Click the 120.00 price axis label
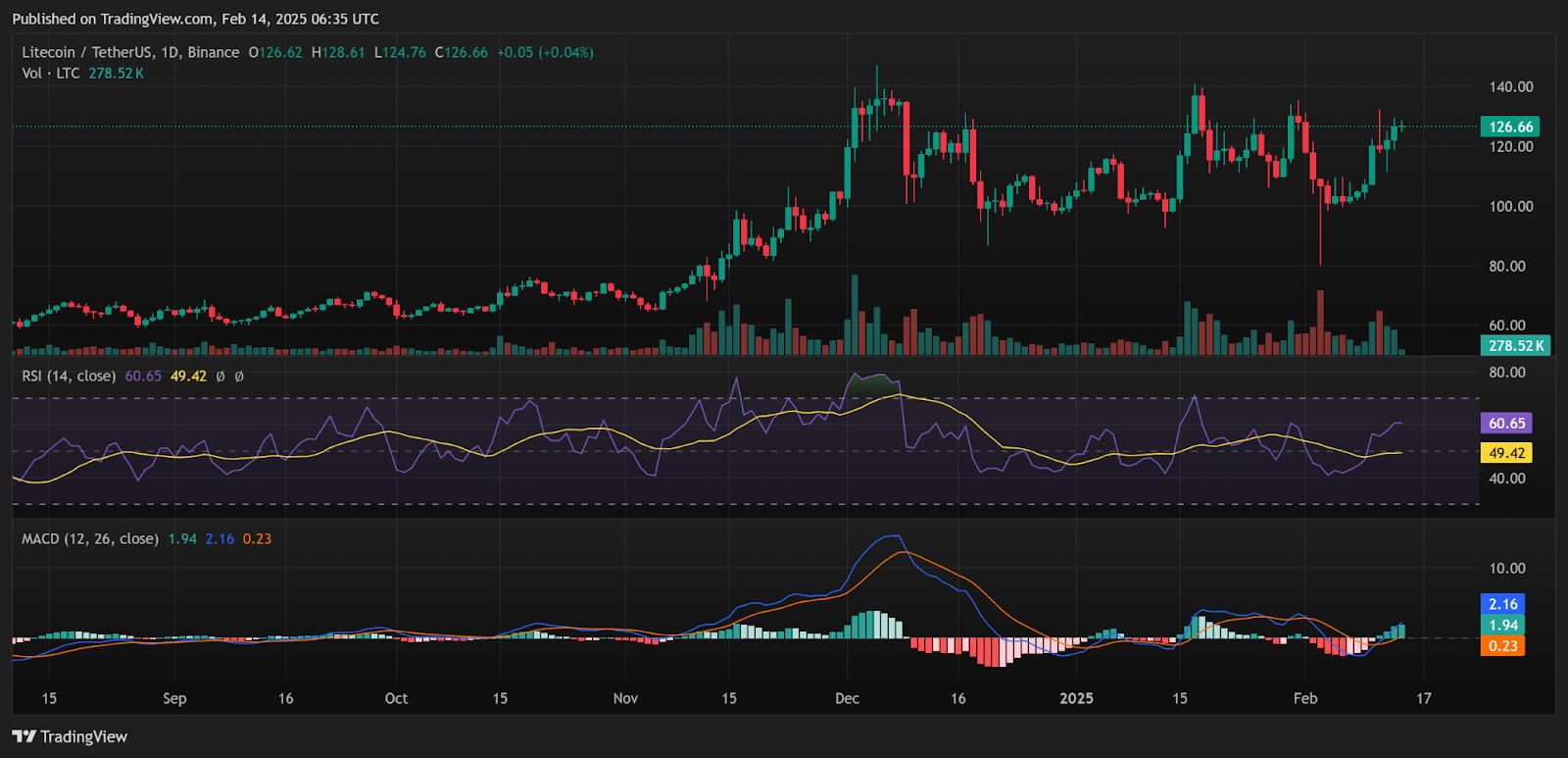This screenshot has width=1568, height=758. 1511,146
